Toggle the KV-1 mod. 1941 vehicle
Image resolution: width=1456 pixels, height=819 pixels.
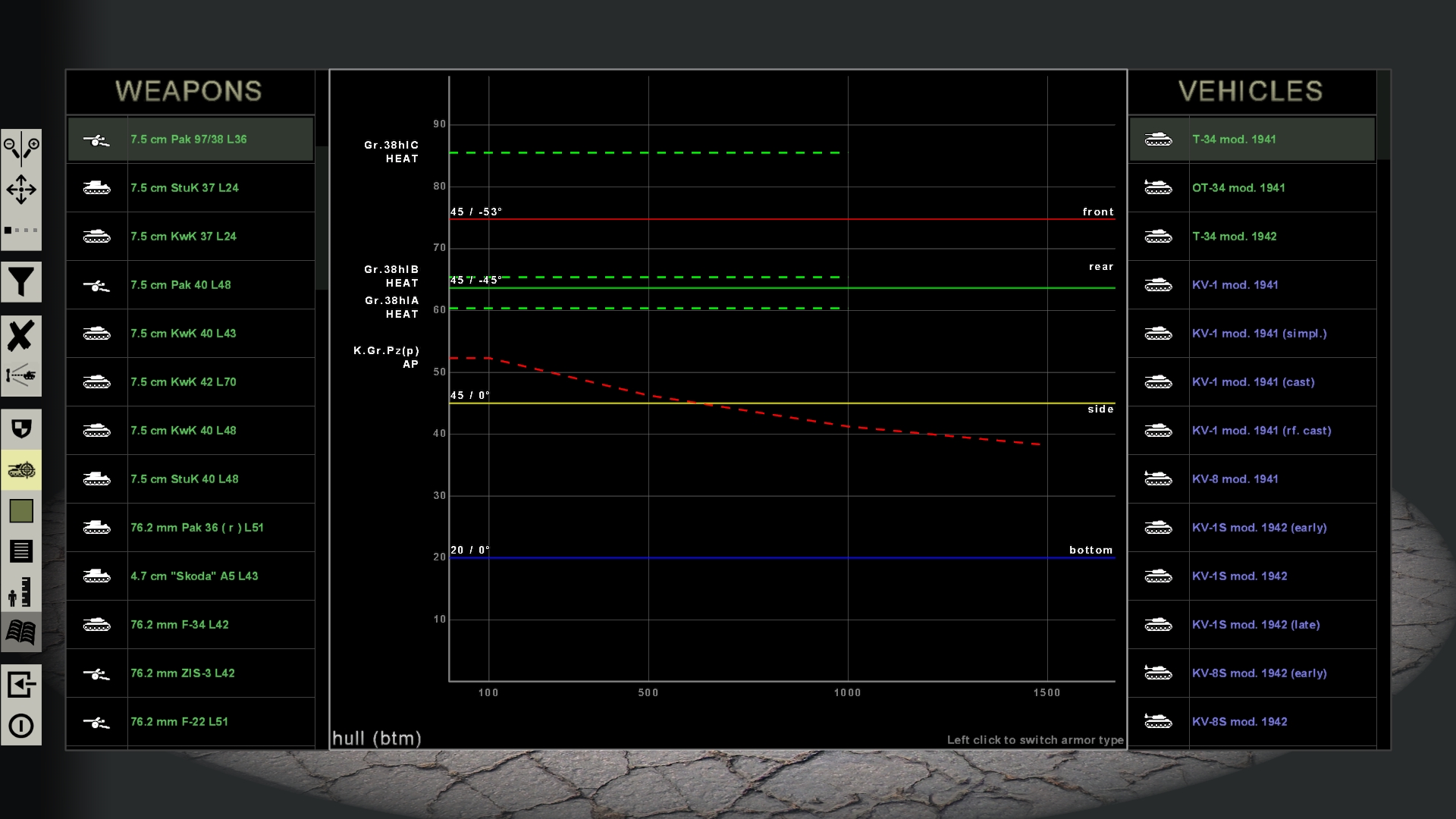(x=1251, y=285)
